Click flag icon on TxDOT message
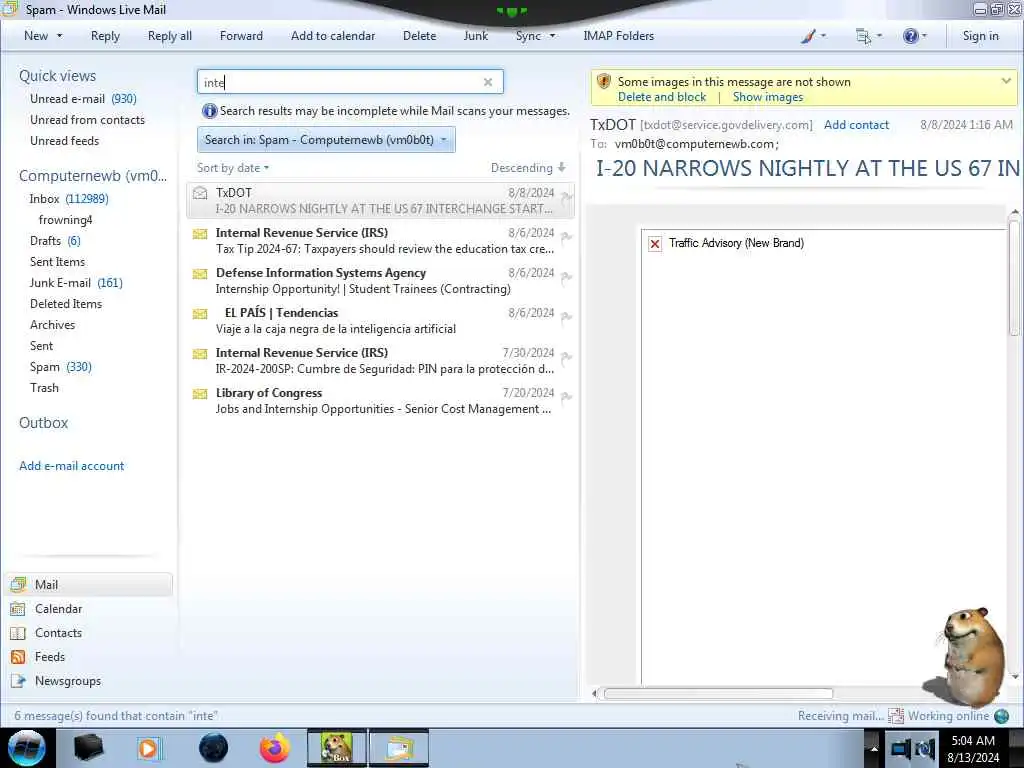This screenshot has width=1024, height=768. pos(566,197)
